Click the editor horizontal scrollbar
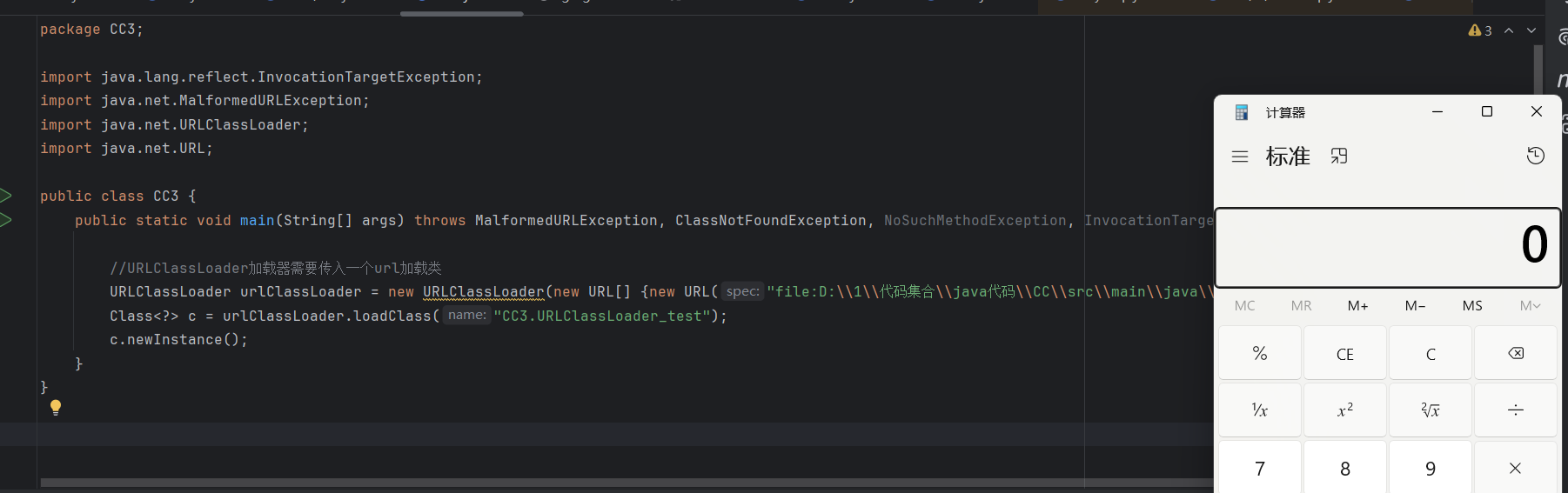Viewport: 1568px width, 493px height. (609, 483)
